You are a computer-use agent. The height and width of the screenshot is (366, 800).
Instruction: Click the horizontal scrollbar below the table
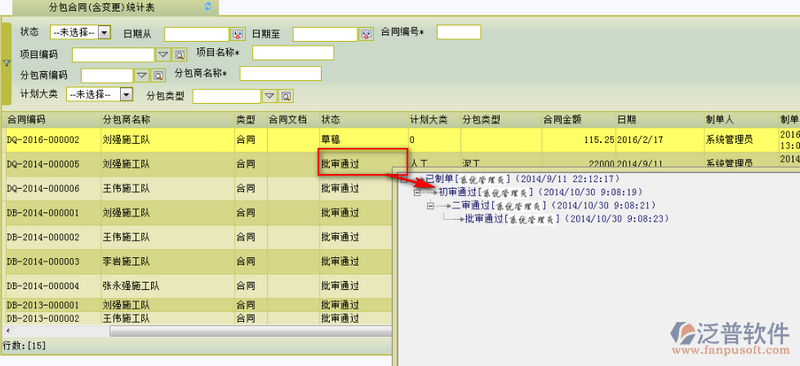click(x=250, y=331)
